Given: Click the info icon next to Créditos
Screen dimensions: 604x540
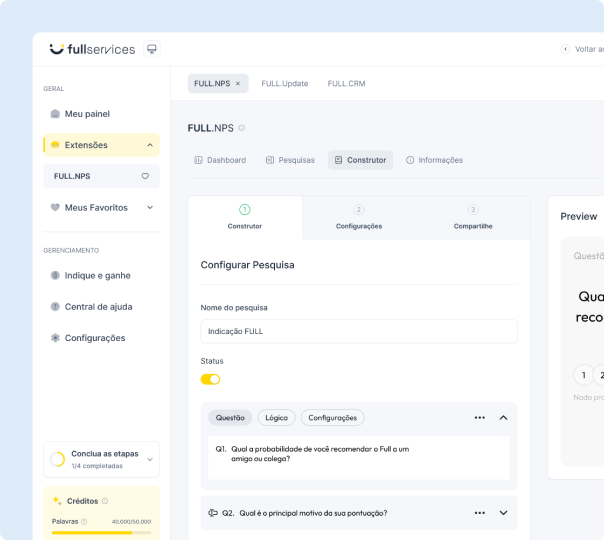Looking at the screenshot, I should 105,501.
